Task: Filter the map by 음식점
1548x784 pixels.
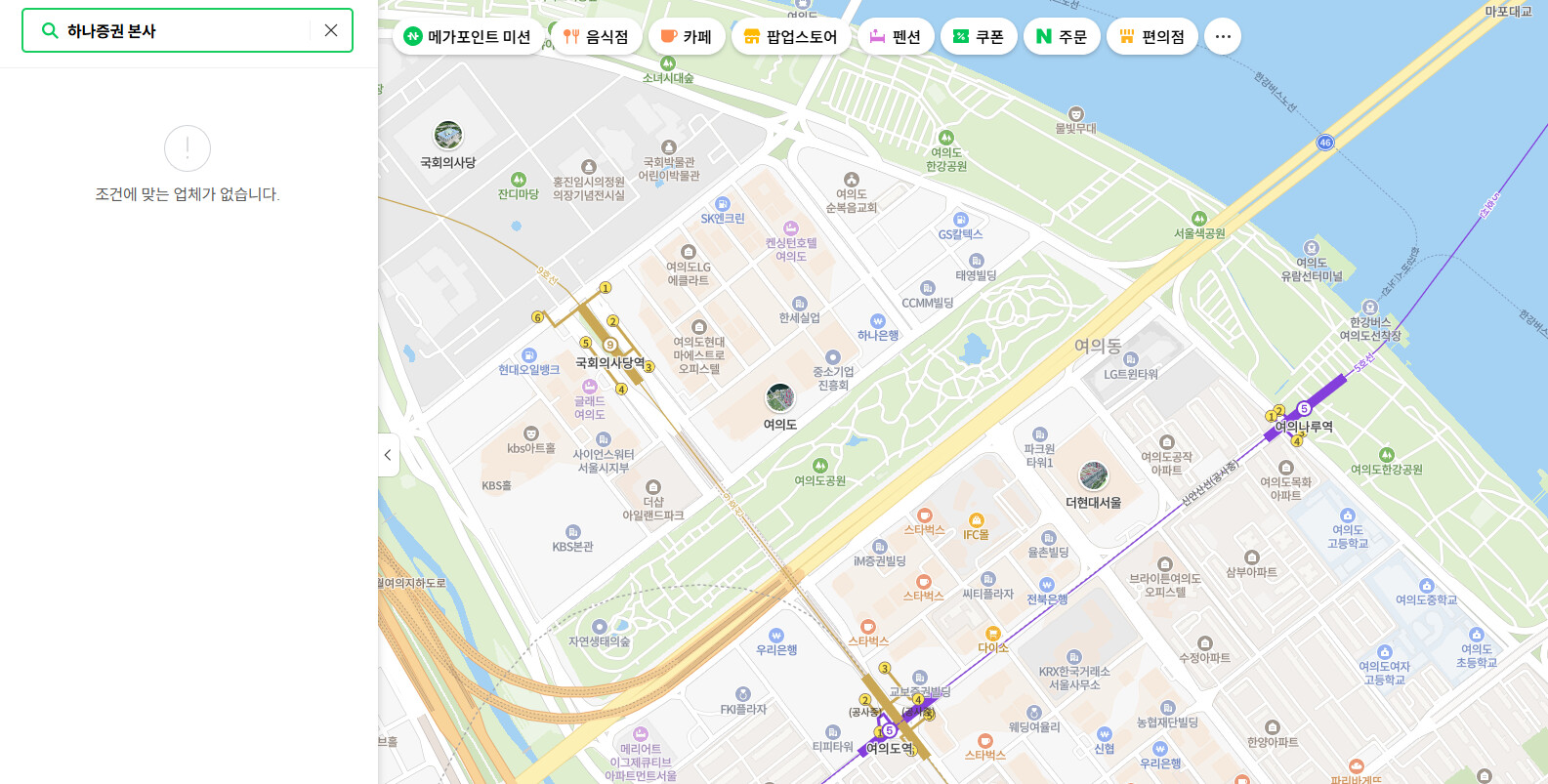Action: 596,37
